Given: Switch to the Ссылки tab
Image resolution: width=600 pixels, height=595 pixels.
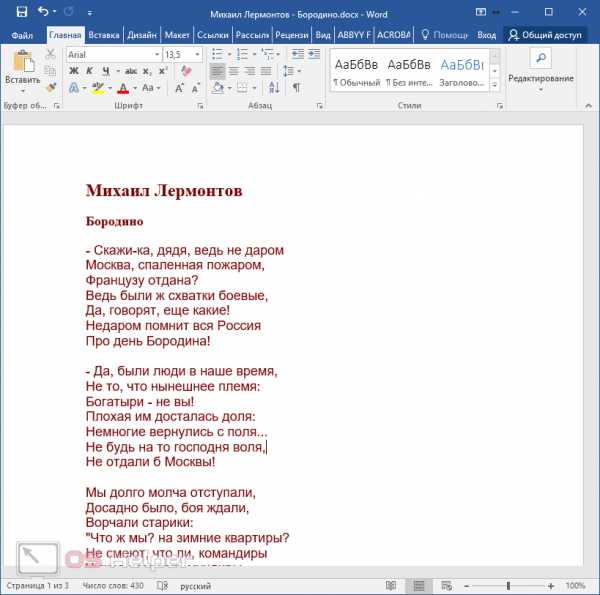Looking at the screenshot, I should coord(213,35).
